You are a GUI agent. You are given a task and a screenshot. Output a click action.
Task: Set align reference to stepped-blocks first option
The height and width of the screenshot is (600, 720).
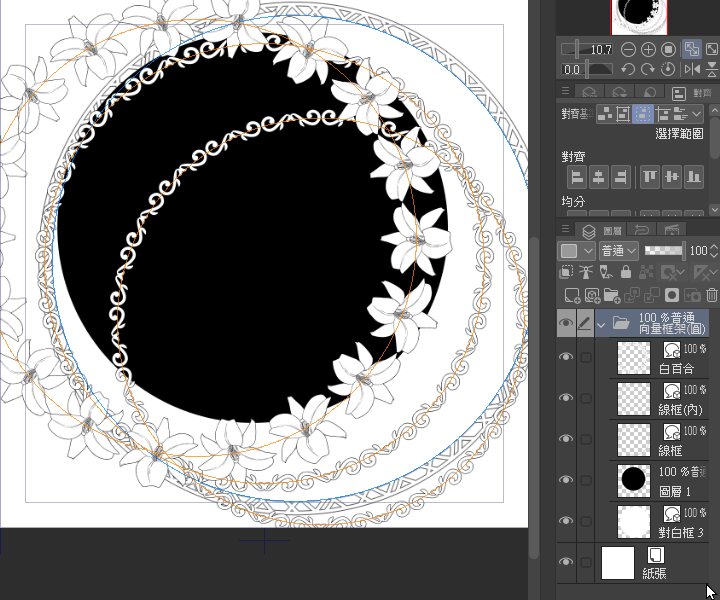606,113
